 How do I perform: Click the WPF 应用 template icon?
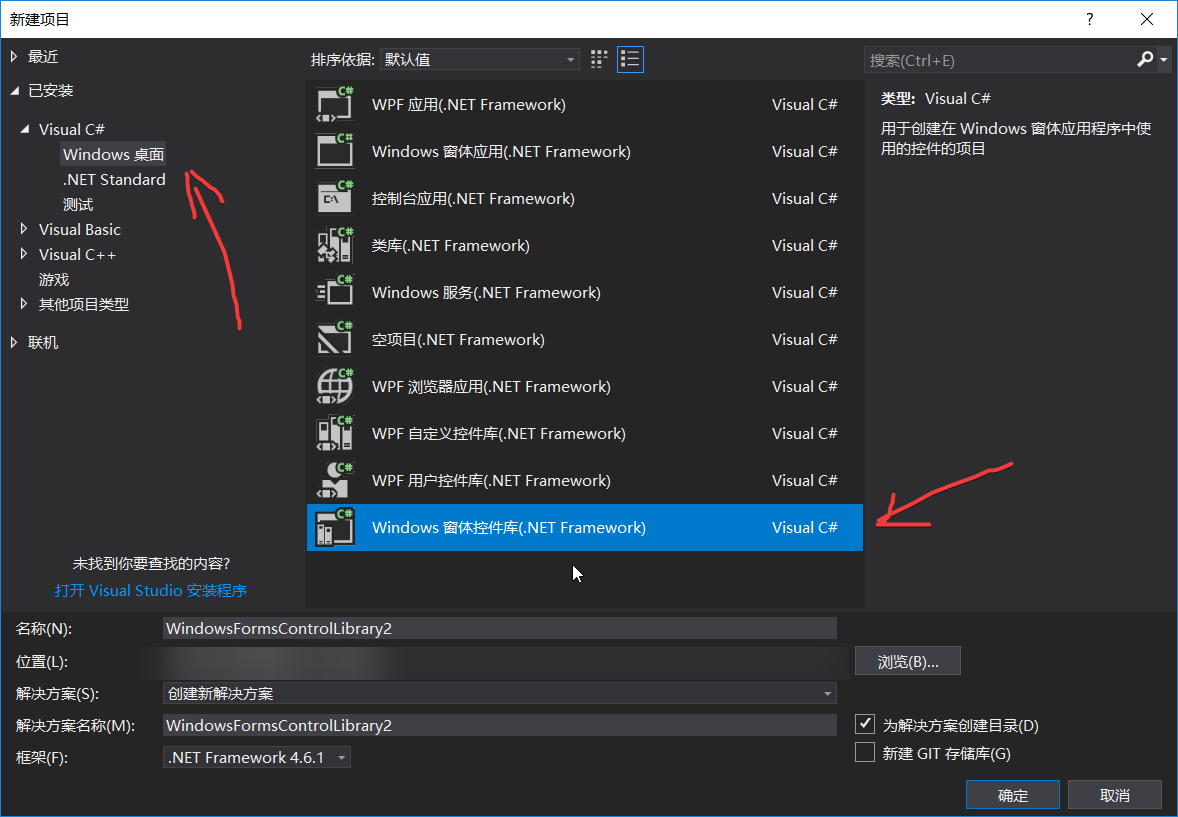pos(334,104)
